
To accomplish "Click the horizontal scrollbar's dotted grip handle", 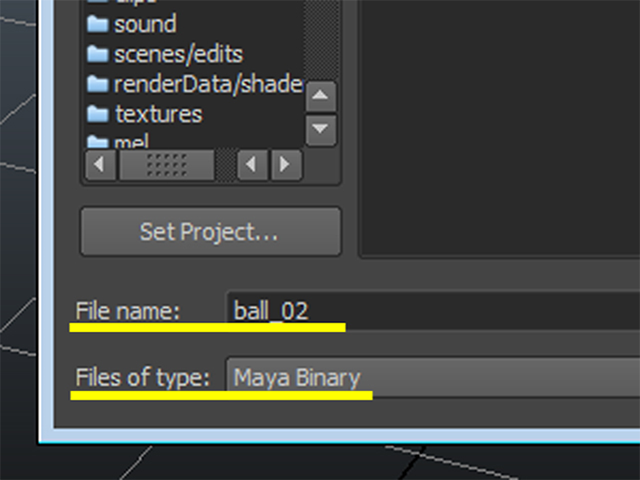I will (x=167, y=165).
